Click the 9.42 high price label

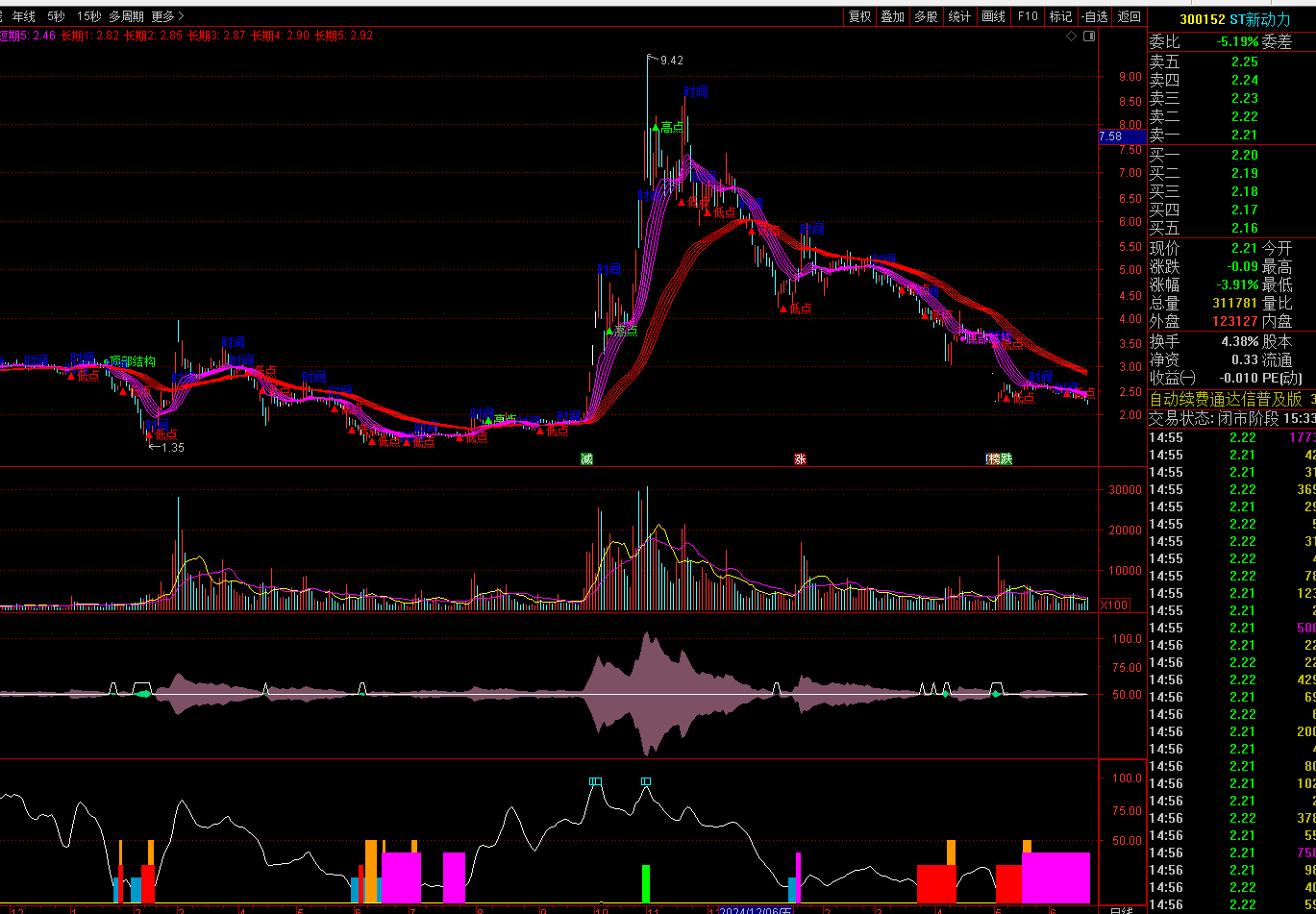[671, 60]
